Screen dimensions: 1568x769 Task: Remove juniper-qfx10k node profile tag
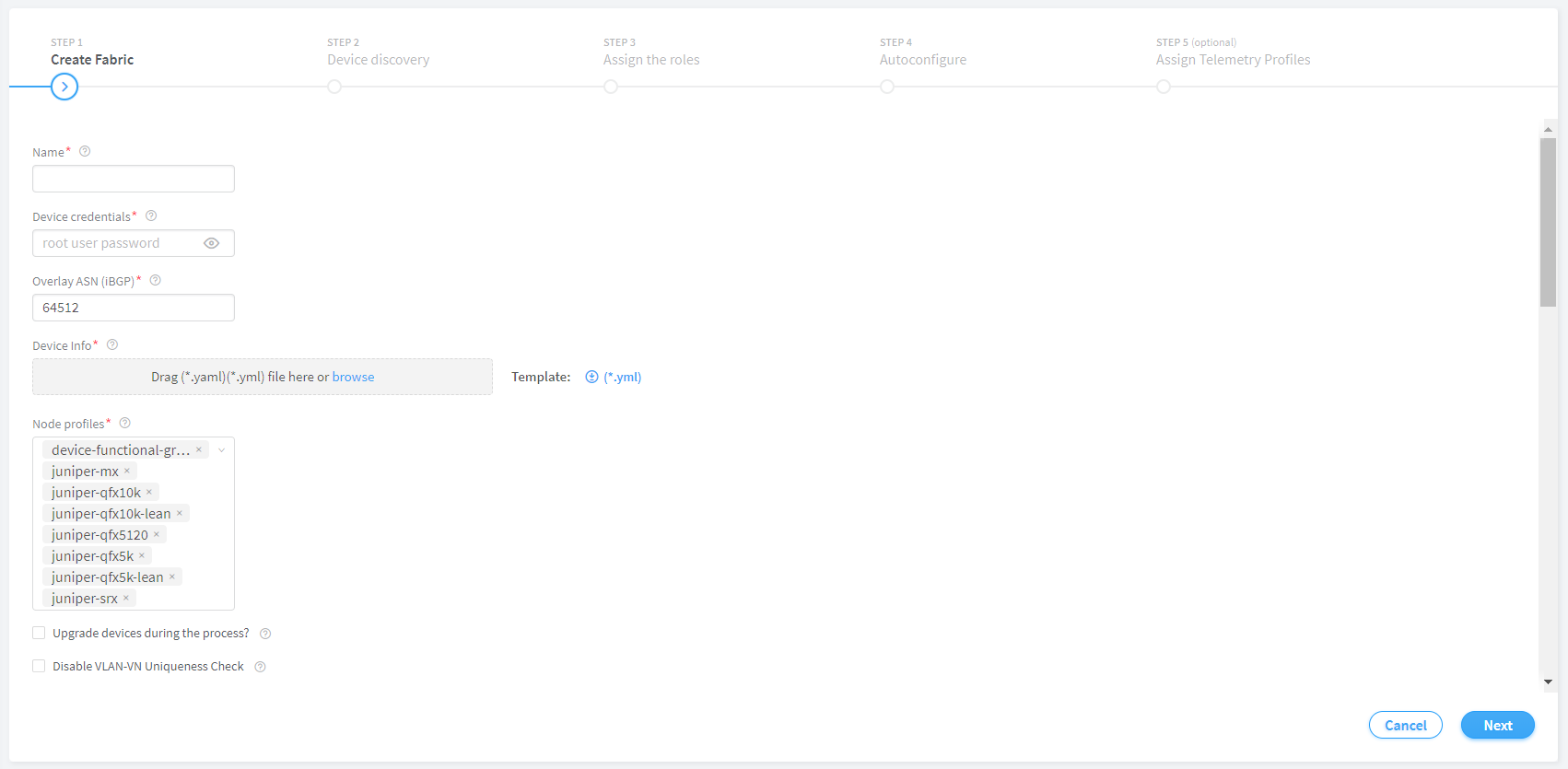(149, 493)
